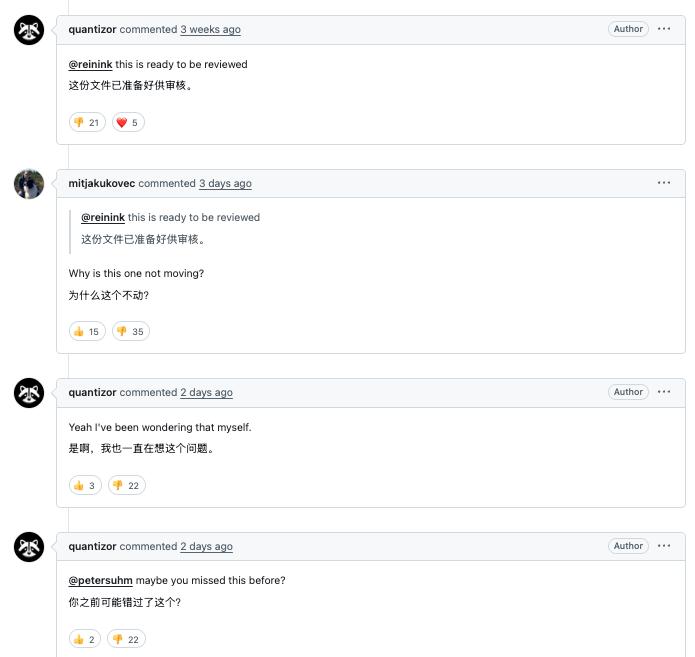Toggle heart reaction with 5 votes

tap(128, 123)
